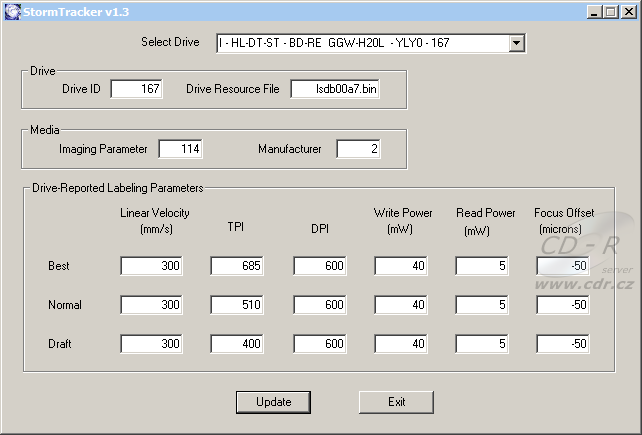Click the Normal TPI field showing 510
642x435 pixels.
tap(236, 305)
